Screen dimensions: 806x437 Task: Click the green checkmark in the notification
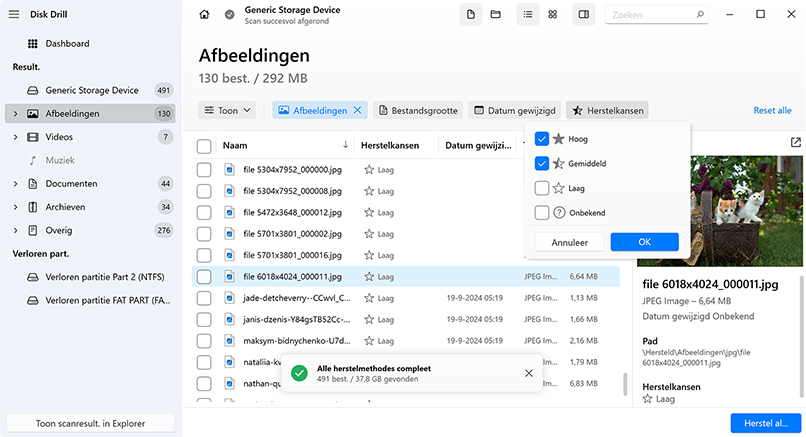[x=299, y=373]
